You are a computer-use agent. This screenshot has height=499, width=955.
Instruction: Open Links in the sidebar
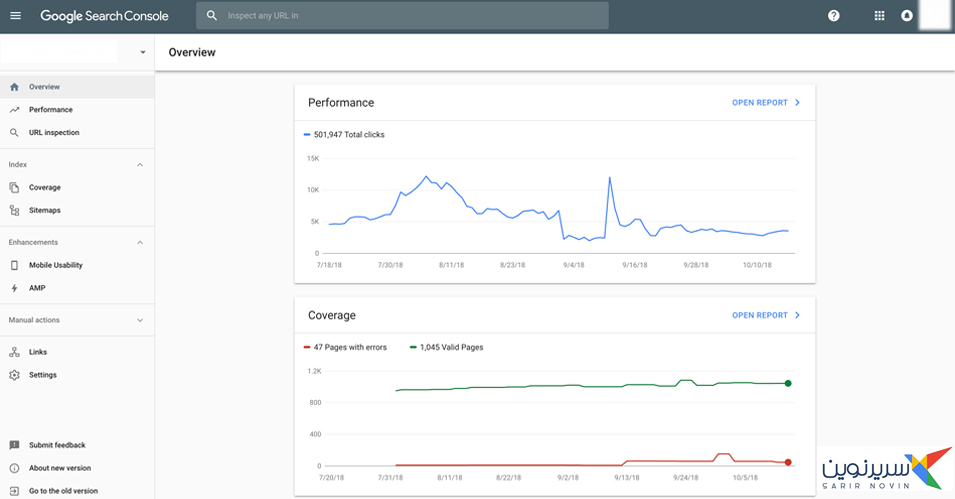click(x=77, y=352)
